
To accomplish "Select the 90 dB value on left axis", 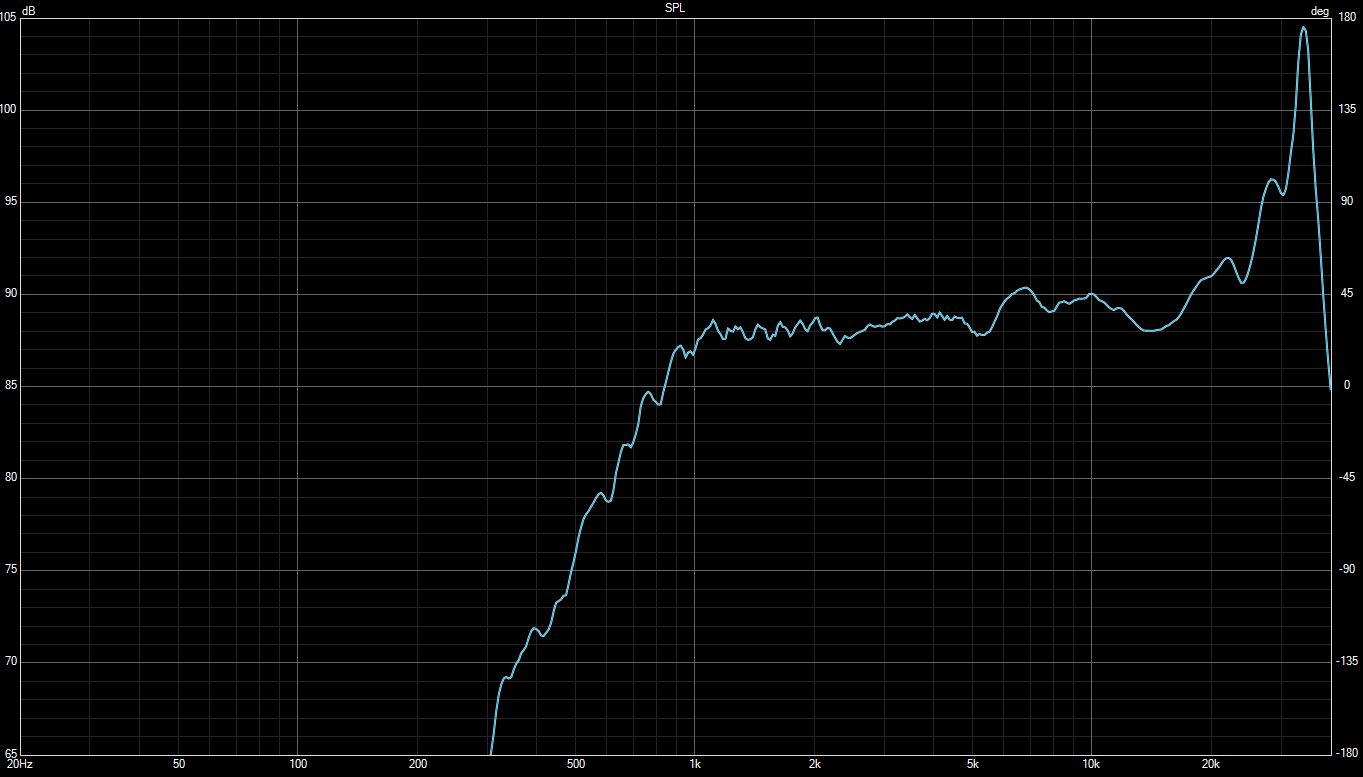I will point(11,294).
